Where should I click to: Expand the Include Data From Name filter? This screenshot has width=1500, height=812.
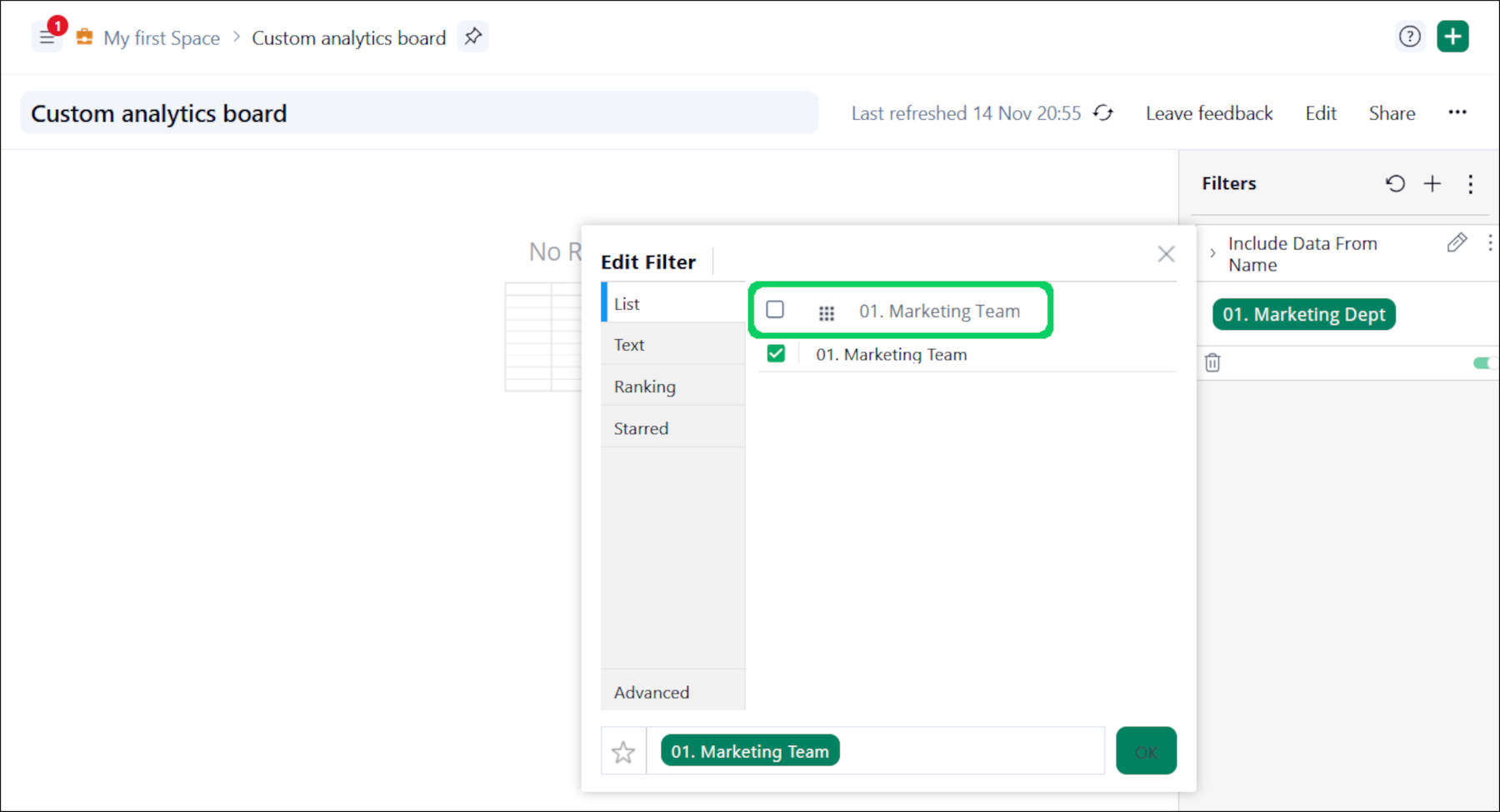[x=1212, y=253]
